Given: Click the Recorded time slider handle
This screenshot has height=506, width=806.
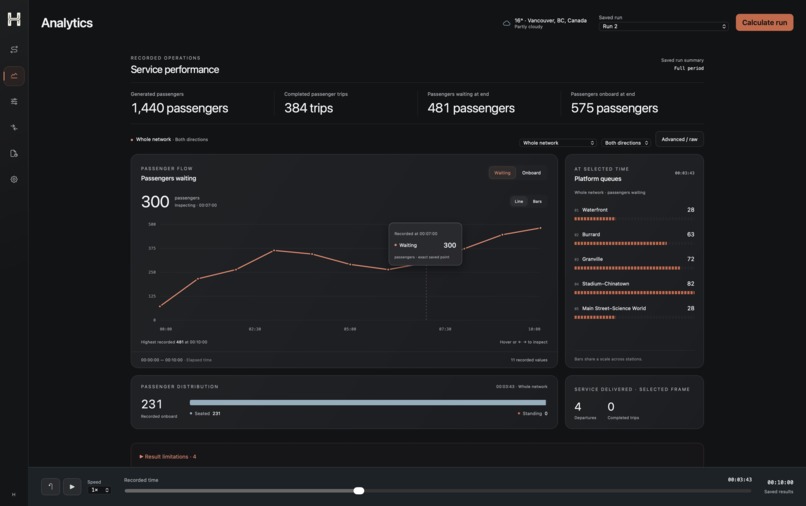Looking at the screenshot, I should coord(359,491).
